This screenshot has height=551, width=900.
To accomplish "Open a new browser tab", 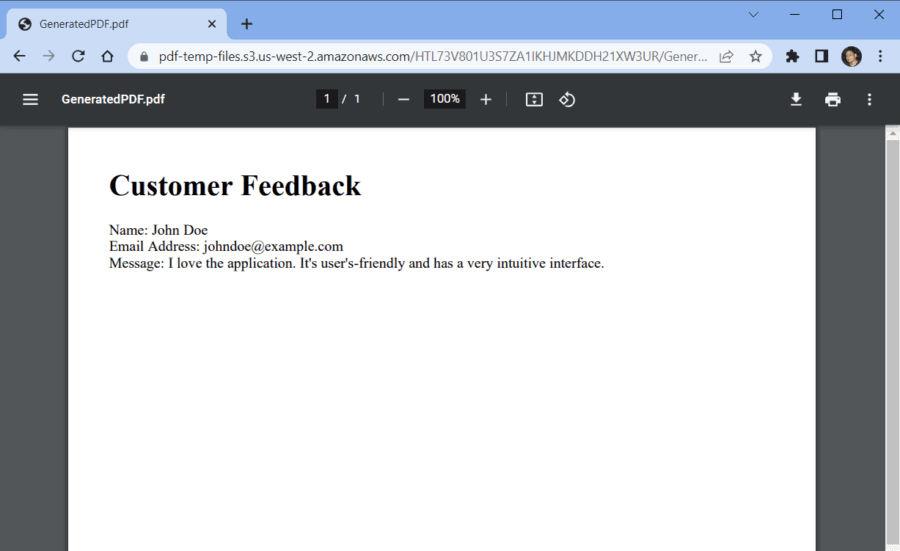I will click(247, 24).
